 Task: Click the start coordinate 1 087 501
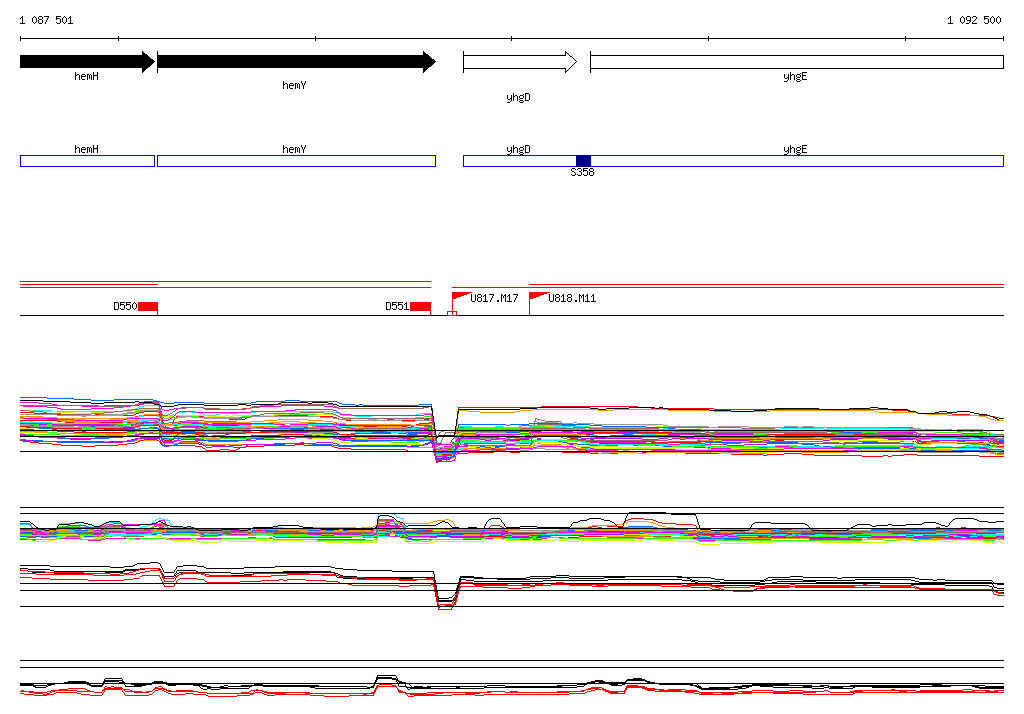[x=46, y=20]
